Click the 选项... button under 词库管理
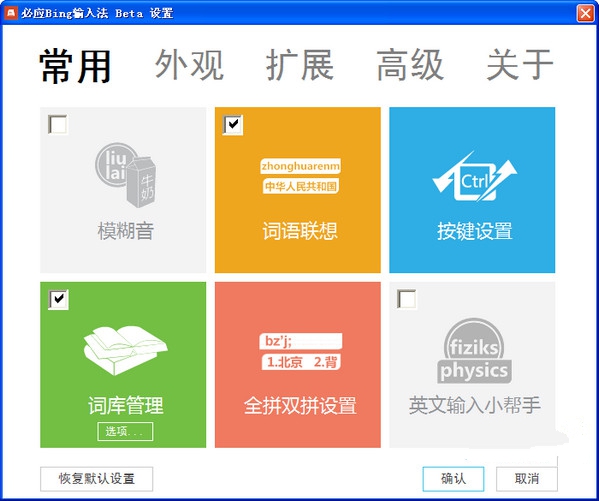The height and width of the screenshot is (501, 599). point(125,431)
